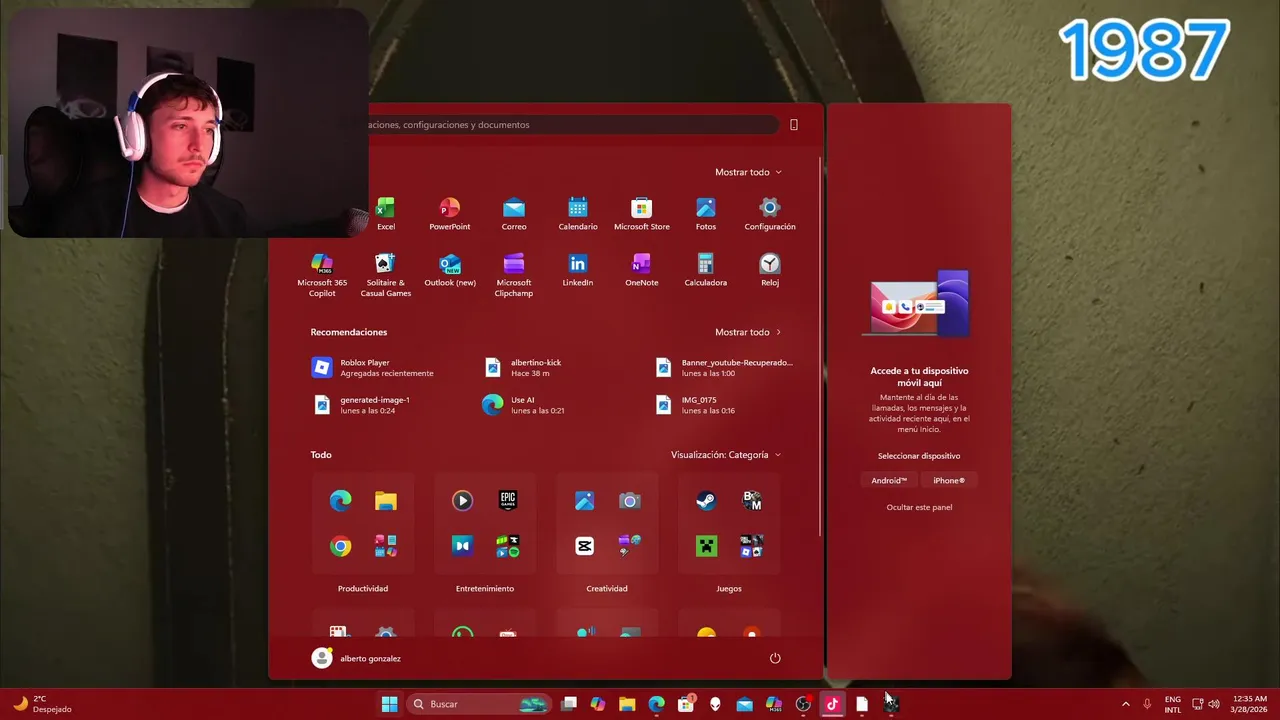The image size is (1280, 720).
Task: Launch Google Chrome in Productividad group
Action: point(341,546)
